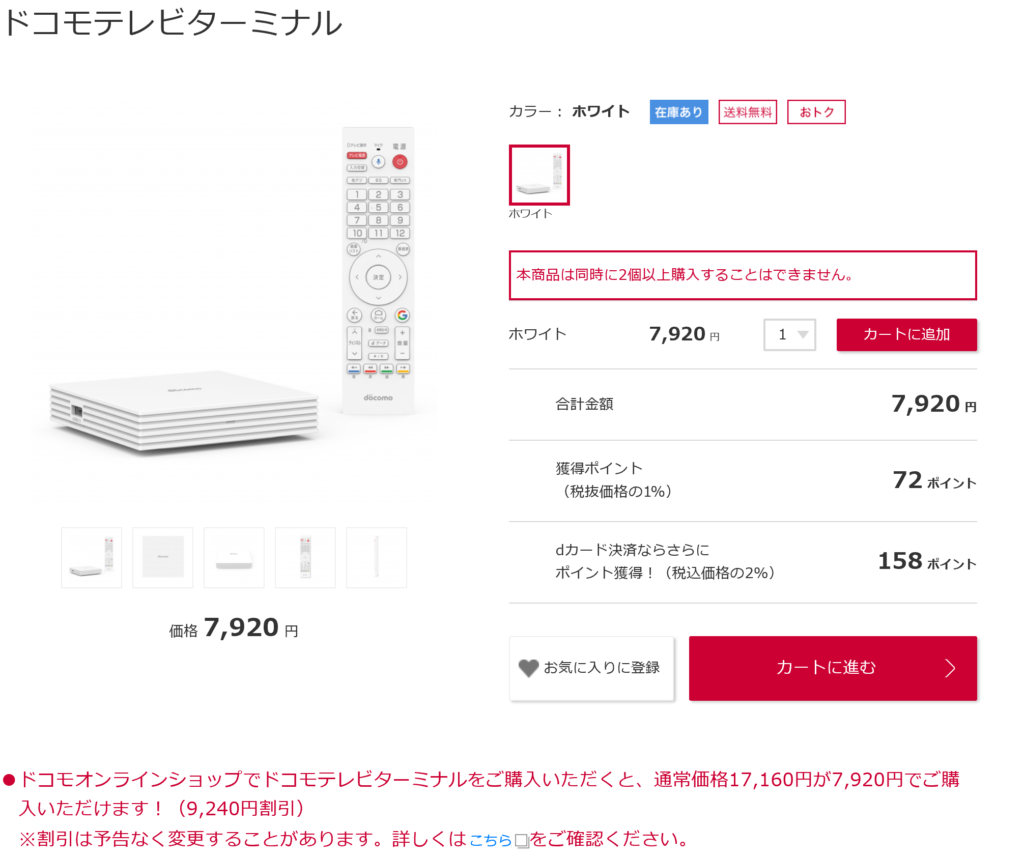1024x857 pixels.
Task: Select the third thumbnail showing the terminal alone
Action: [x=233, y=557]
